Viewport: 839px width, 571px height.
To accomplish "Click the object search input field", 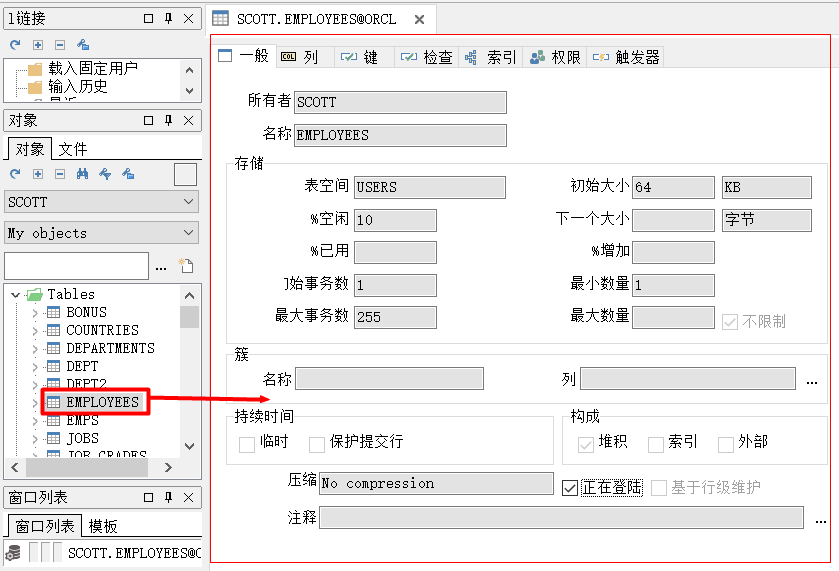I will pyautogui.click(x=77, y=266).
